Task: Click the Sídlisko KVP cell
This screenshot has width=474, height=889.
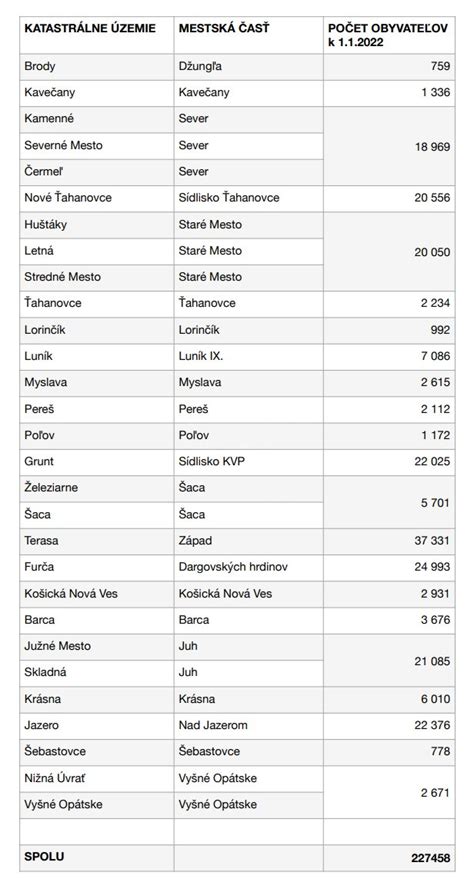Action: coord(248,462)
